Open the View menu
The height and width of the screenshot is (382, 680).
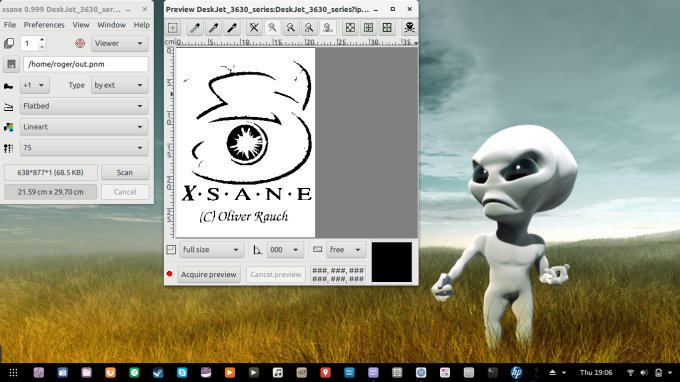click(x=81, y=25)
